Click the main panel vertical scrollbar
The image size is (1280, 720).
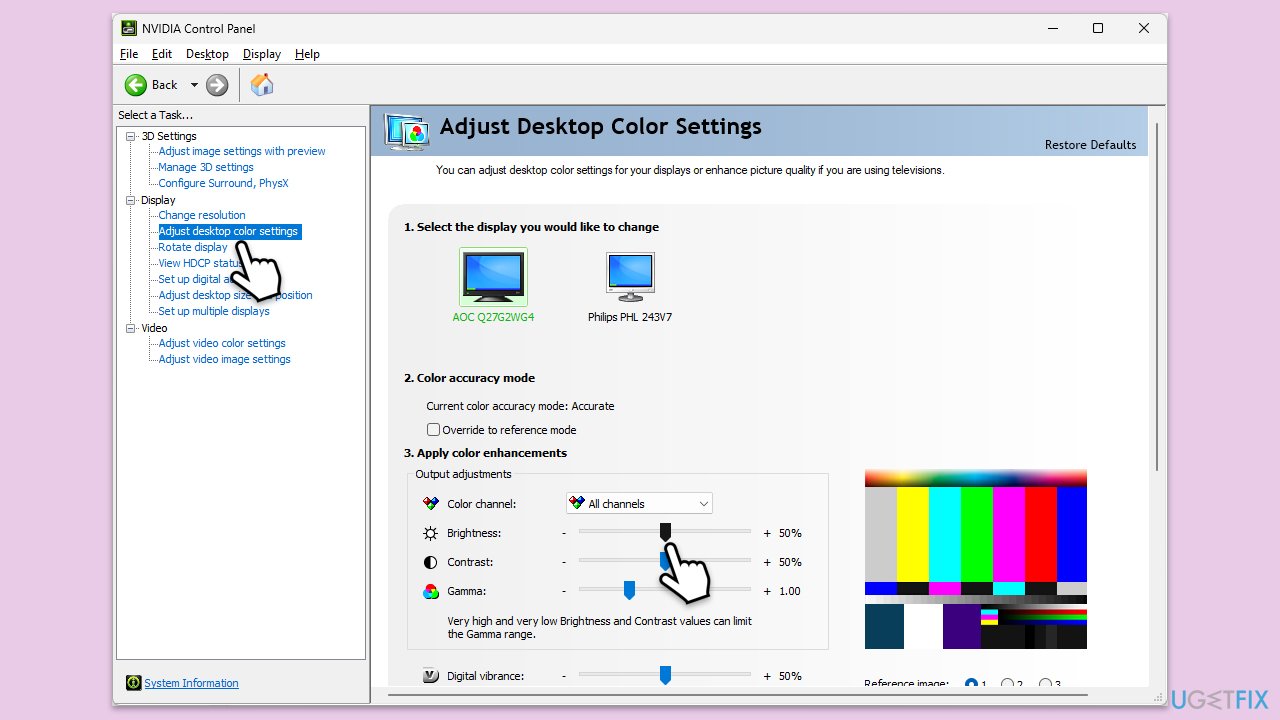coord(1158,296)
